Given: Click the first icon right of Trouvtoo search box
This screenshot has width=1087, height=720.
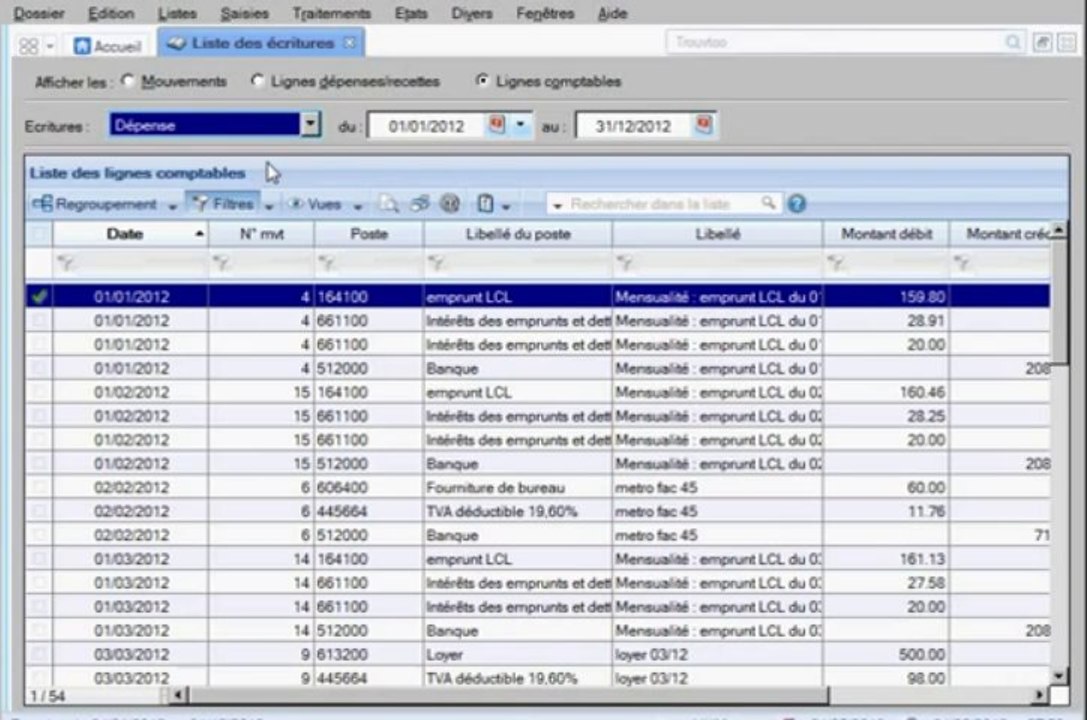Looking at the screenshot, I should click(1042, 43).
